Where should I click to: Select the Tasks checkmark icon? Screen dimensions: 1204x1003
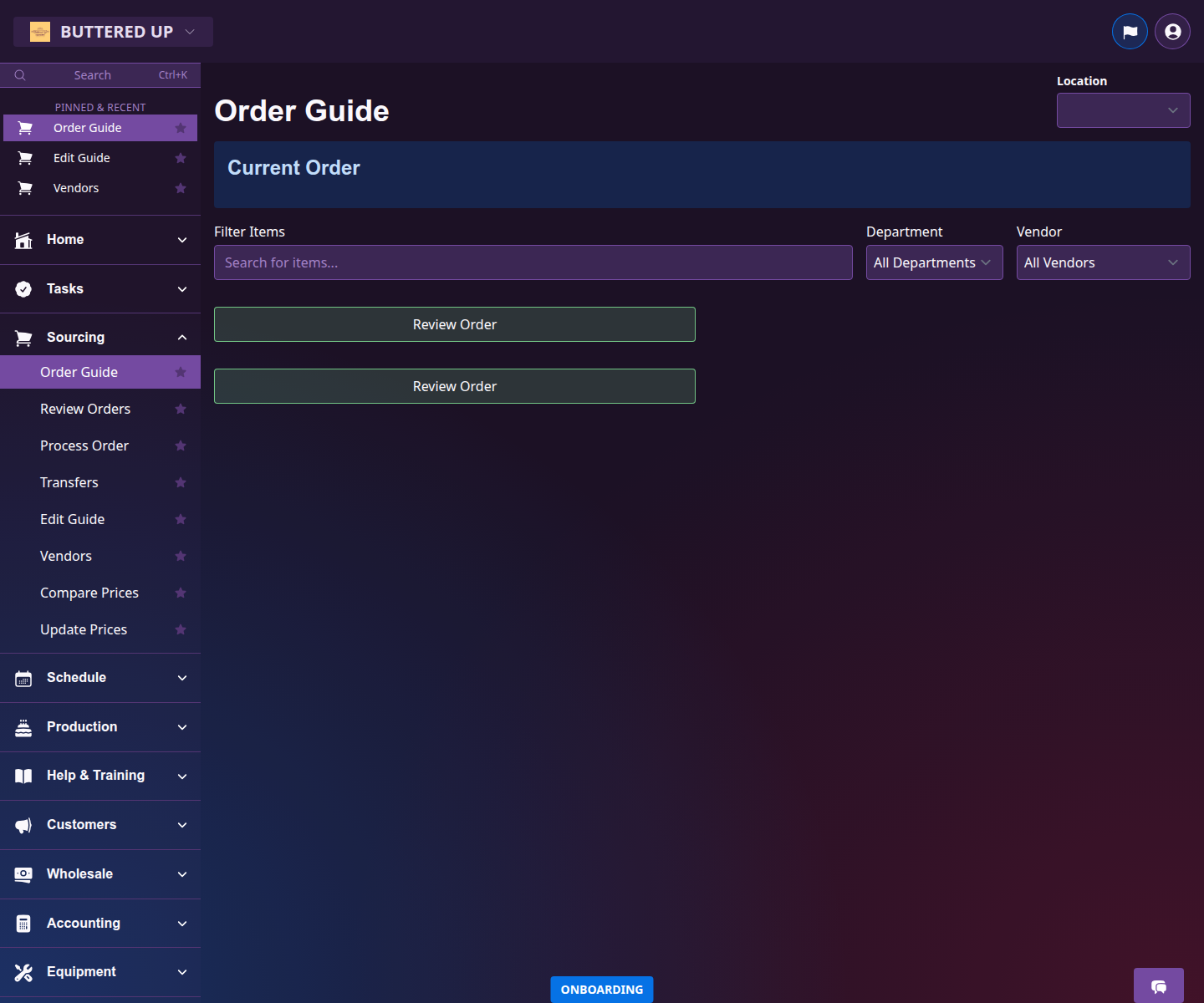tap(23, 288)
